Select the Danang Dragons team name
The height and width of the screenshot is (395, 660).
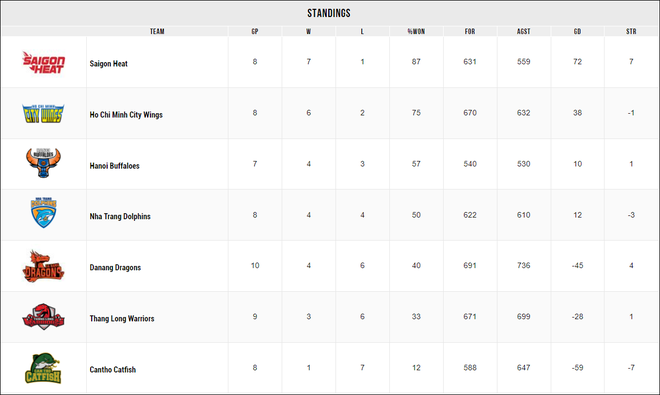point(115,267)
